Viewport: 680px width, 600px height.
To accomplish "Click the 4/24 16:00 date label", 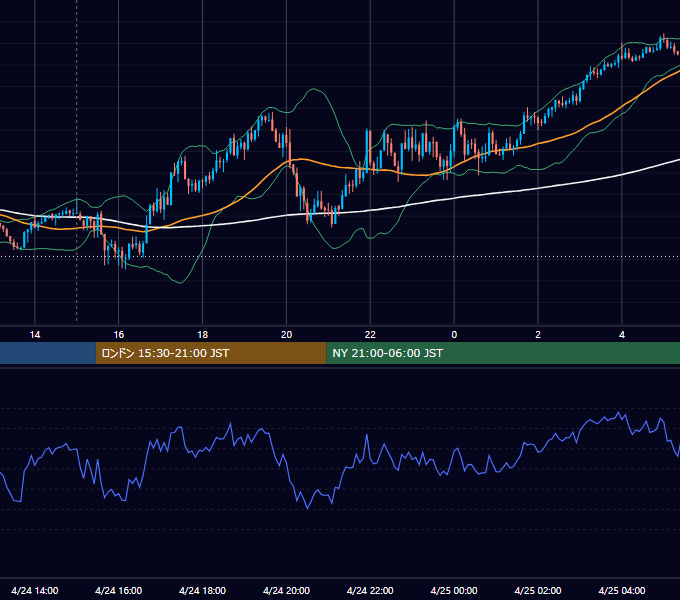I will tap(118, 590).
